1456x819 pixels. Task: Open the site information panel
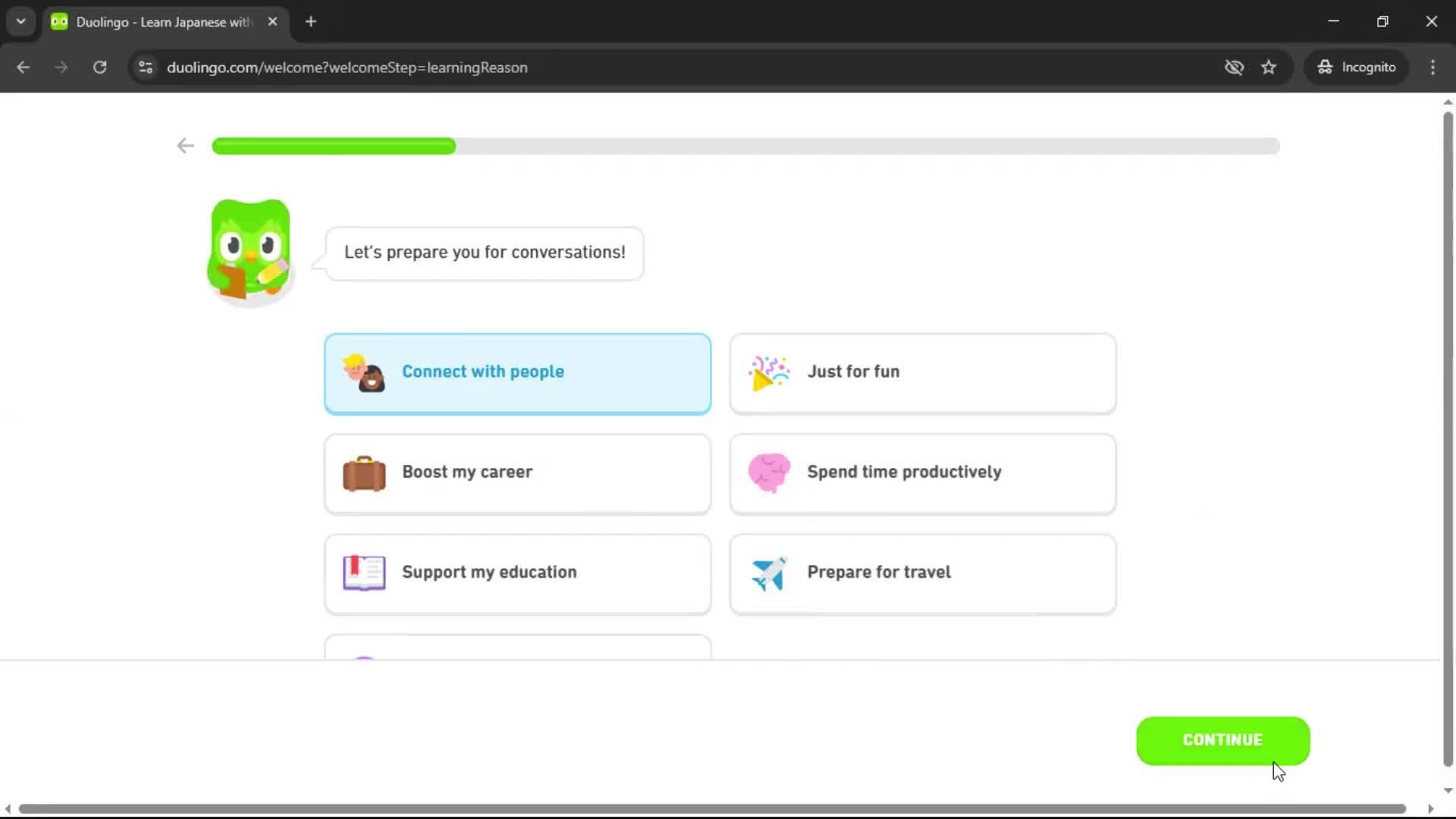pyautogui.click(x=145, y=67)
